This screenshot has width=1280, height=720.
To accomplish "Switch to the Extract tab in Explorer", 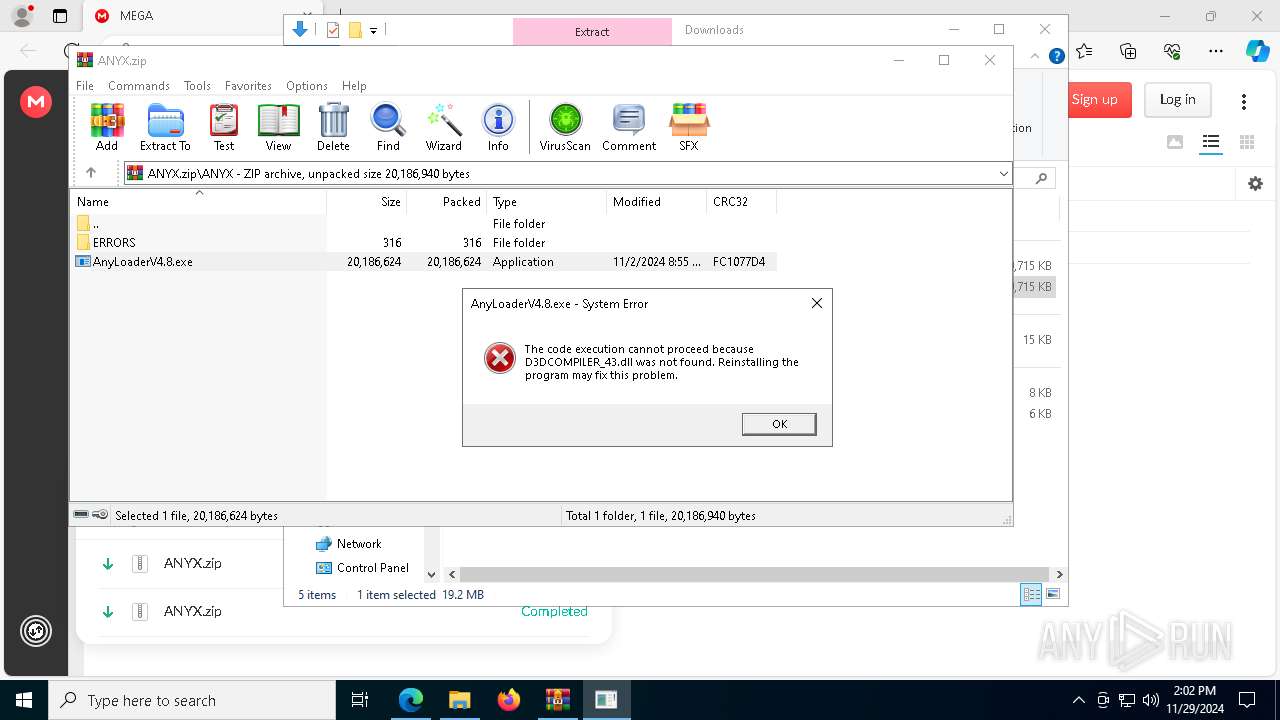I will (592, 31).
